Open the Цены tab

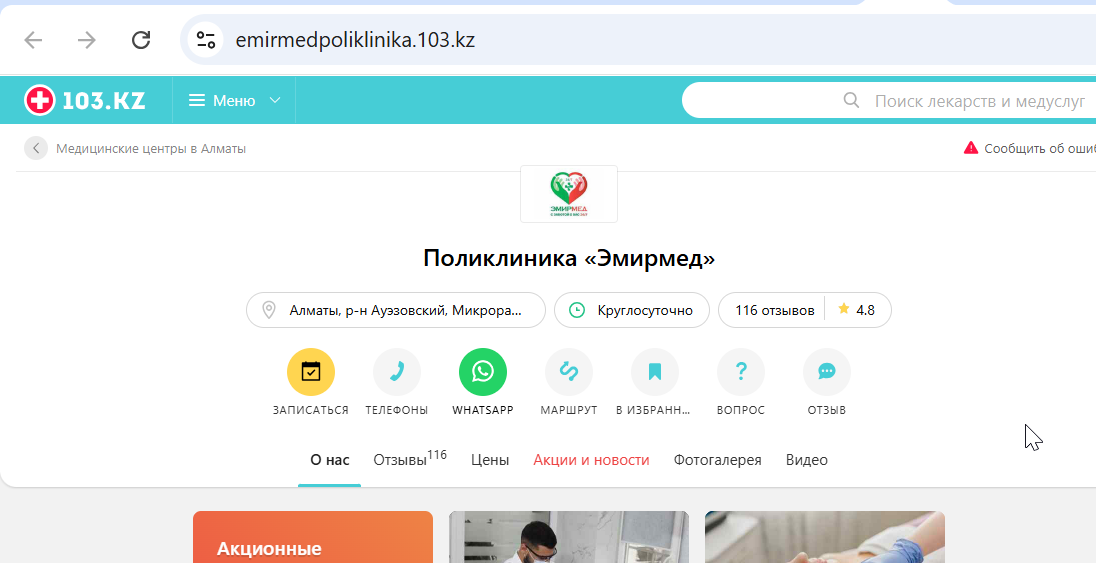490,460
